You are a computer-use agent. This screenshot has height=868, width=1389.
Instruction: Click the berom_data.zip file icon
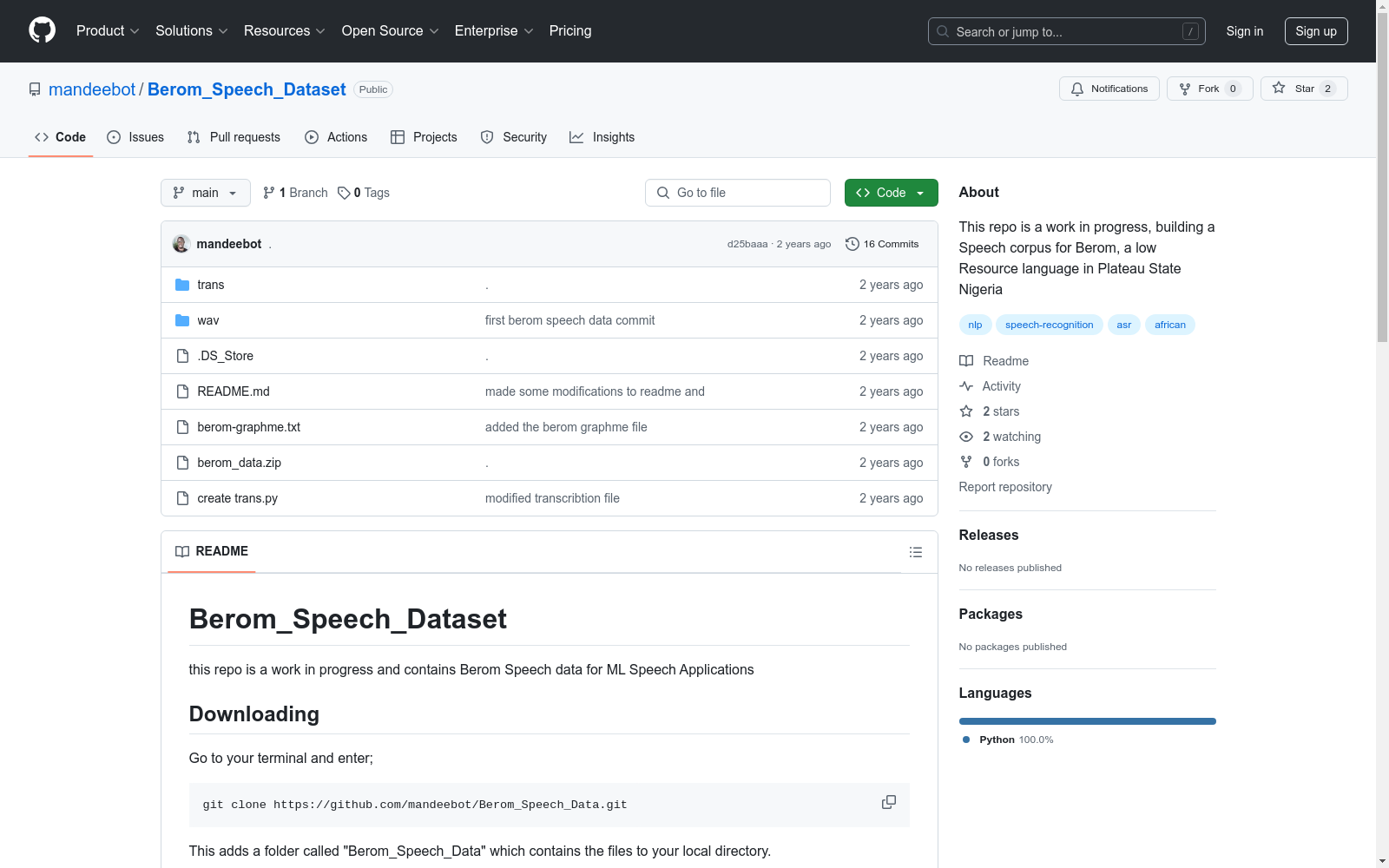pos(182,463)
